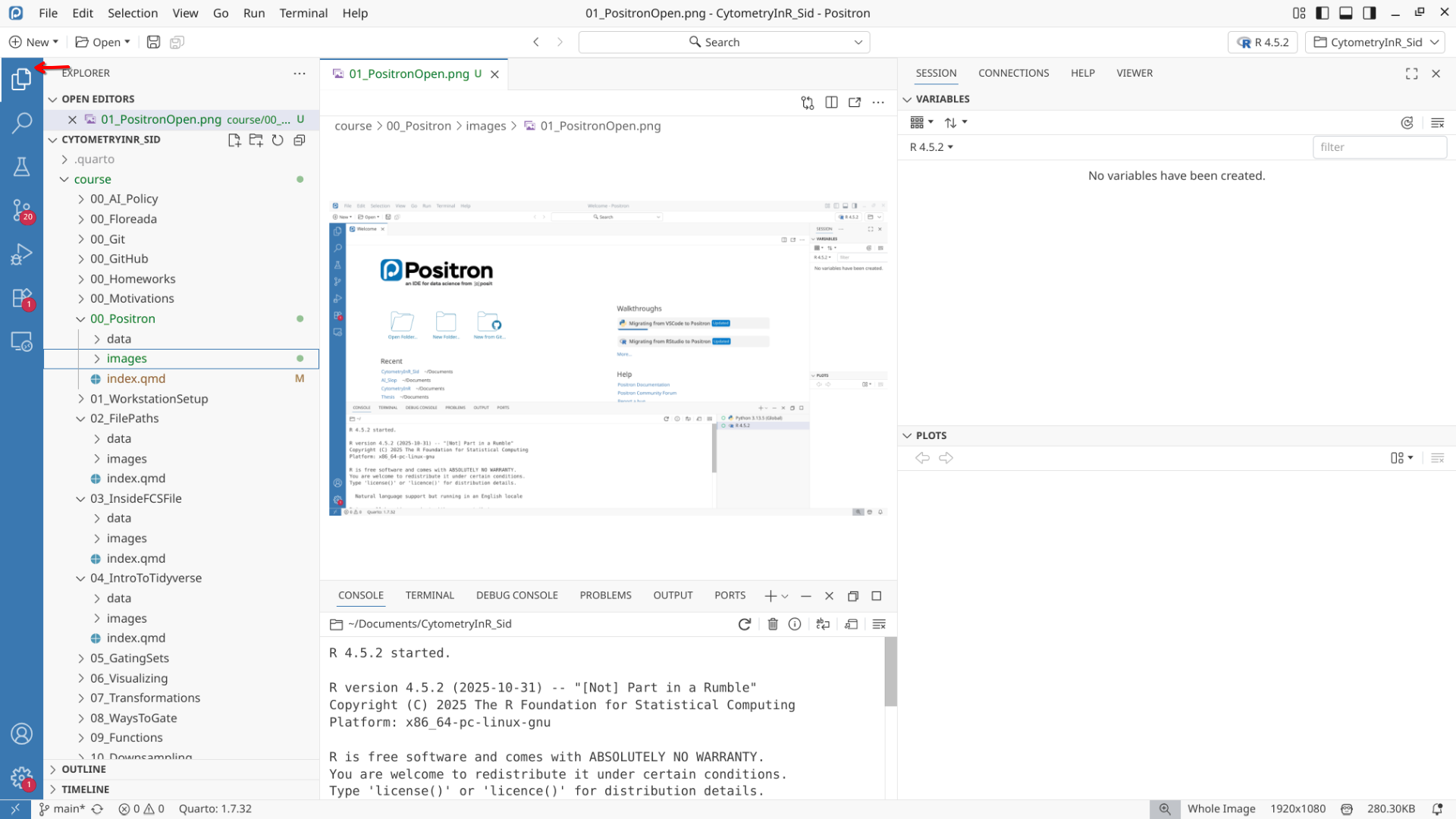Clear the console with trash icon
The width and height of the screenshot is (1456, 819).
[x=773, y=624]
